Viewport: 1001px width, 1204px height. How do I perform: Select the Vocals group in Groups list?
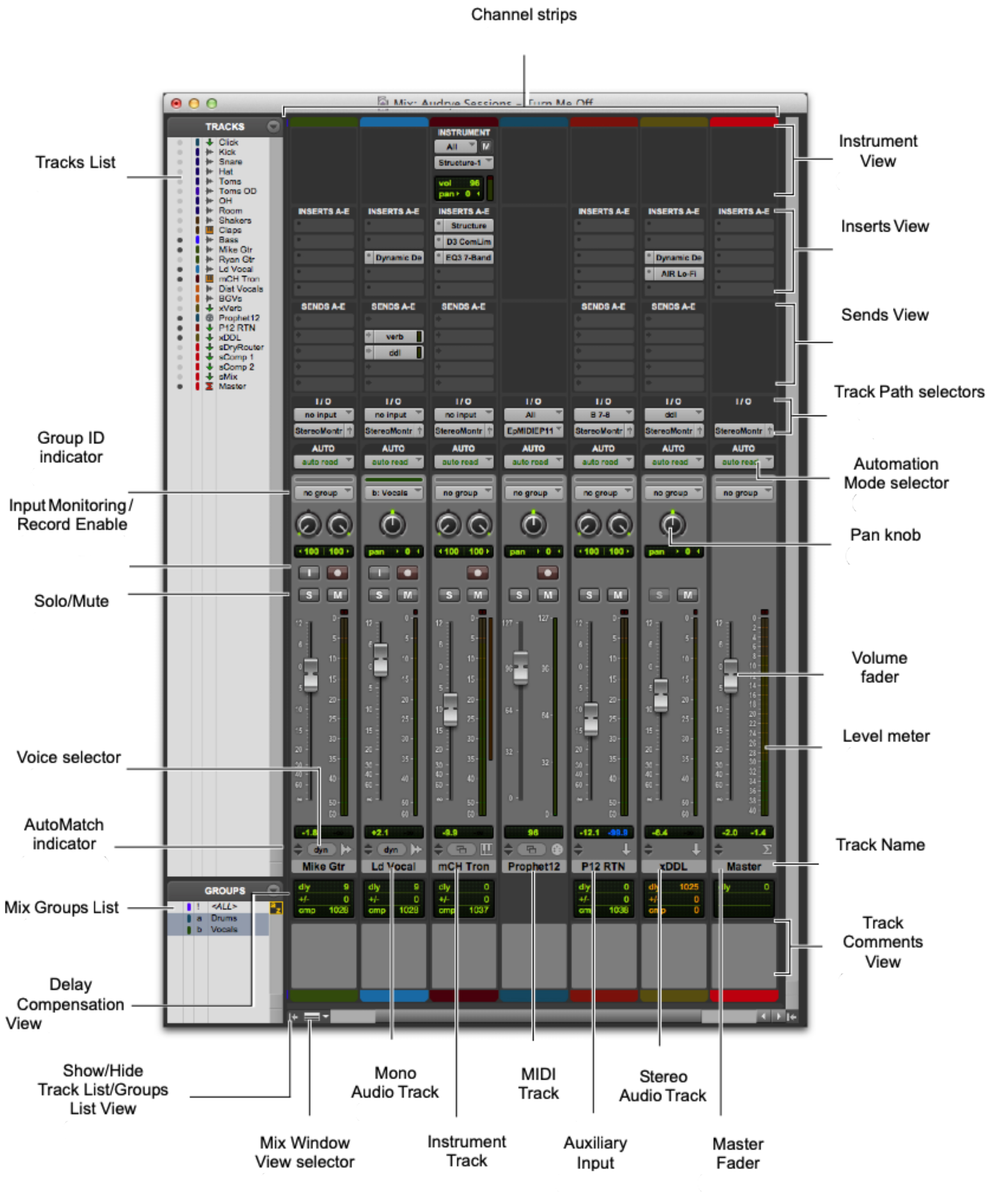pyautogui.click(x=223, y=929)
